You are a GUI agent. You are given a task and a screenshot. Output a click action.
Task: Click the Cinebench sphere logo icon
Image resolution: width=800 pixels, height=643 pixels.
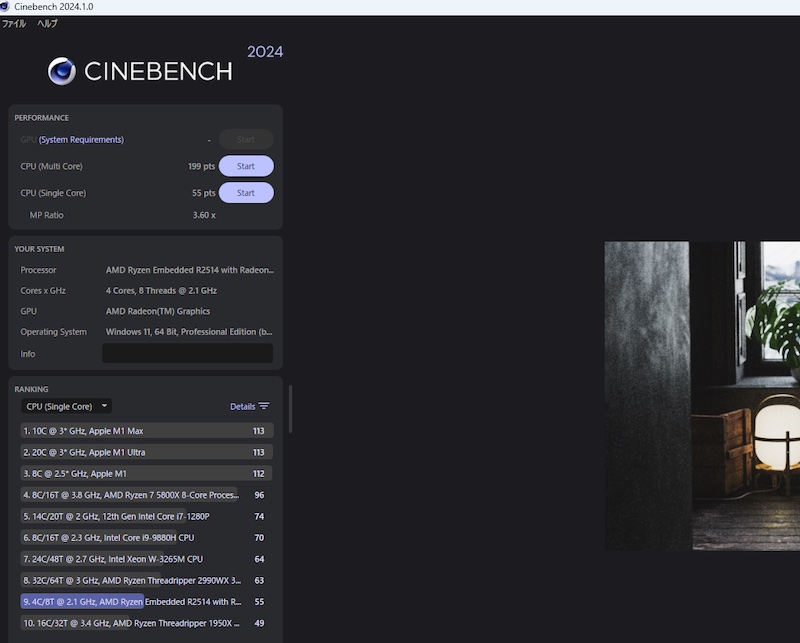tap(62, 71)
